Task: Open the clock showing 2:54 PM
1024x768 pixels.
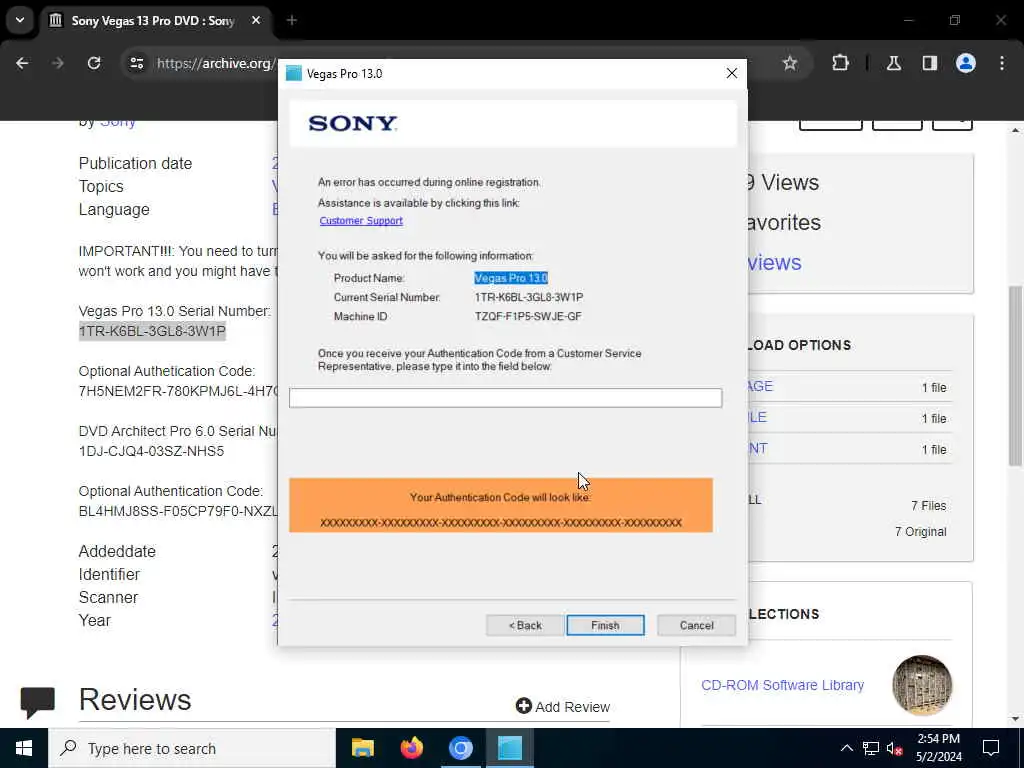Action: coord(938,748)
